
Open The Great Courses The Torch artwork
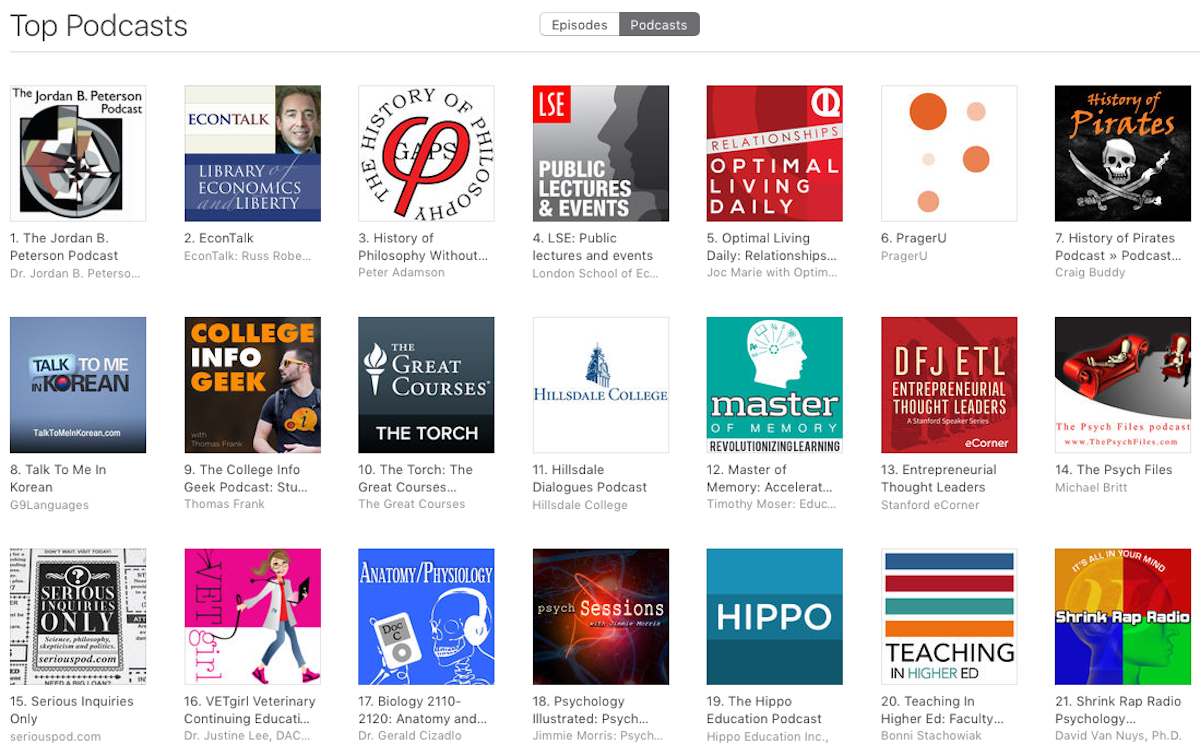(x=427, y=385)
